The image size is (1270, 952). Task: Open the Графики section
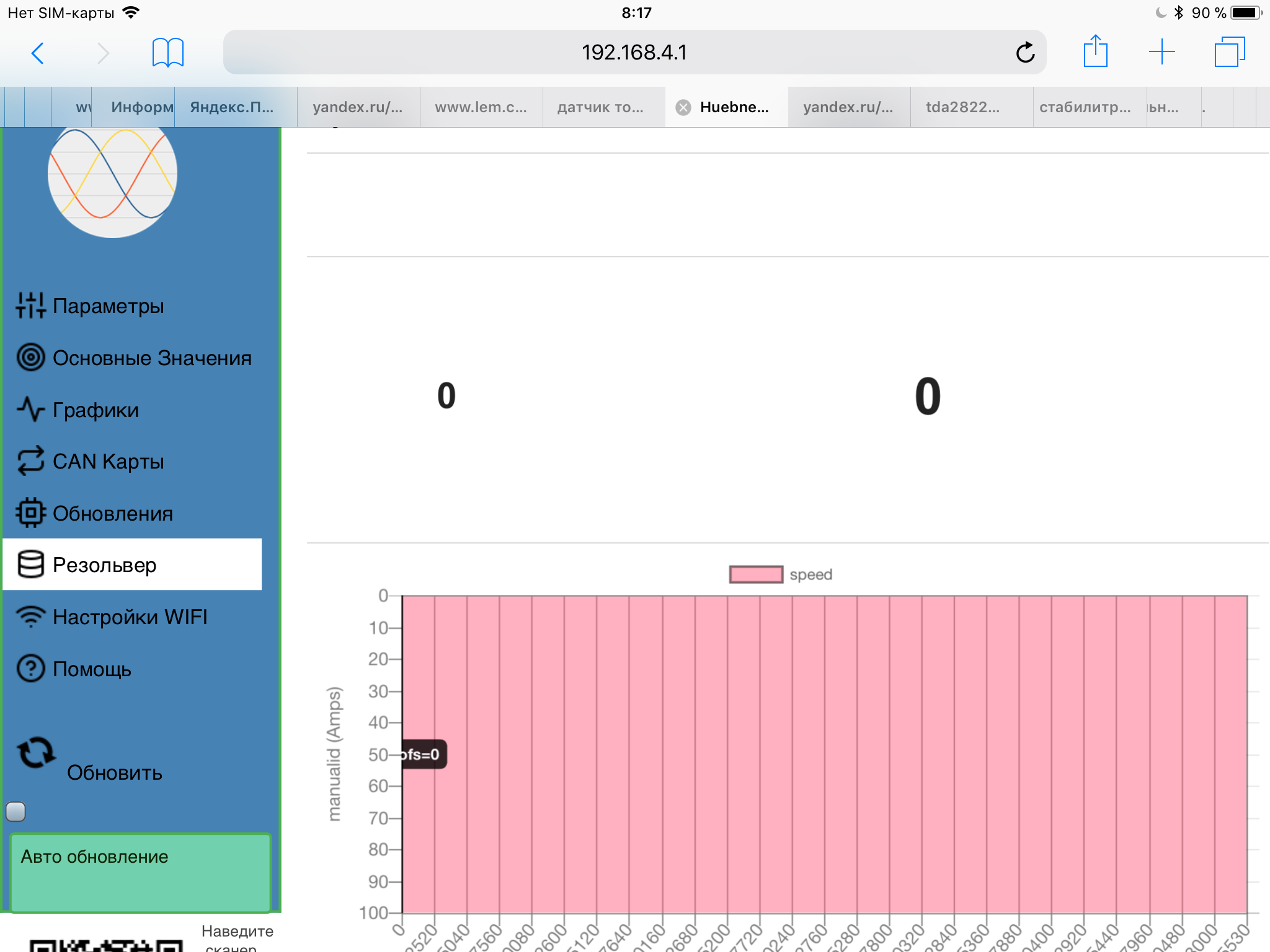click(95, 410)
